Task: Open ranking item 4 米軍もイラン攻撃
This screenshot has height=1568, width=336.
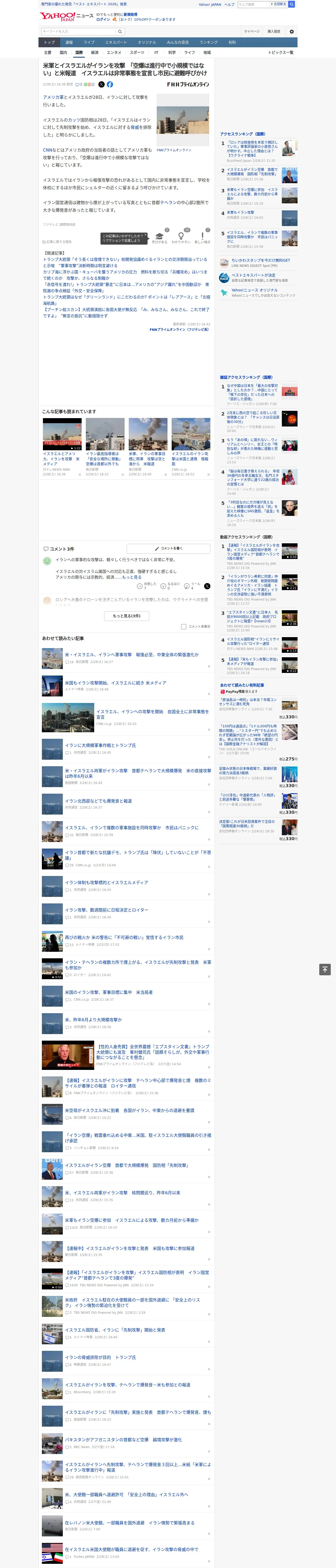Action: 241,213
